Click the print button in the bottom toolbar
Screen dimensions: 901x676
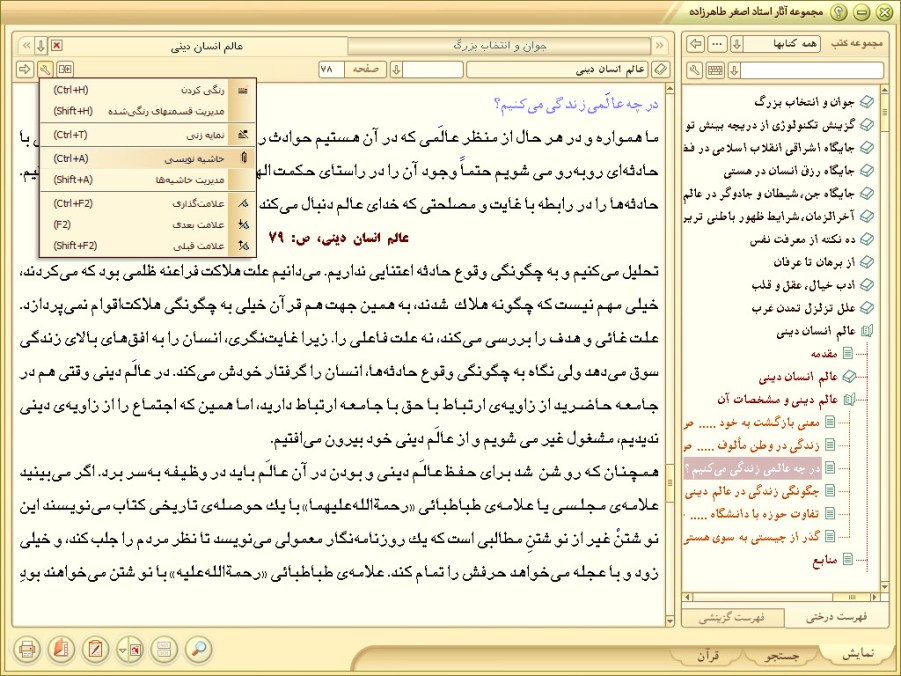(x=26, y=649)
